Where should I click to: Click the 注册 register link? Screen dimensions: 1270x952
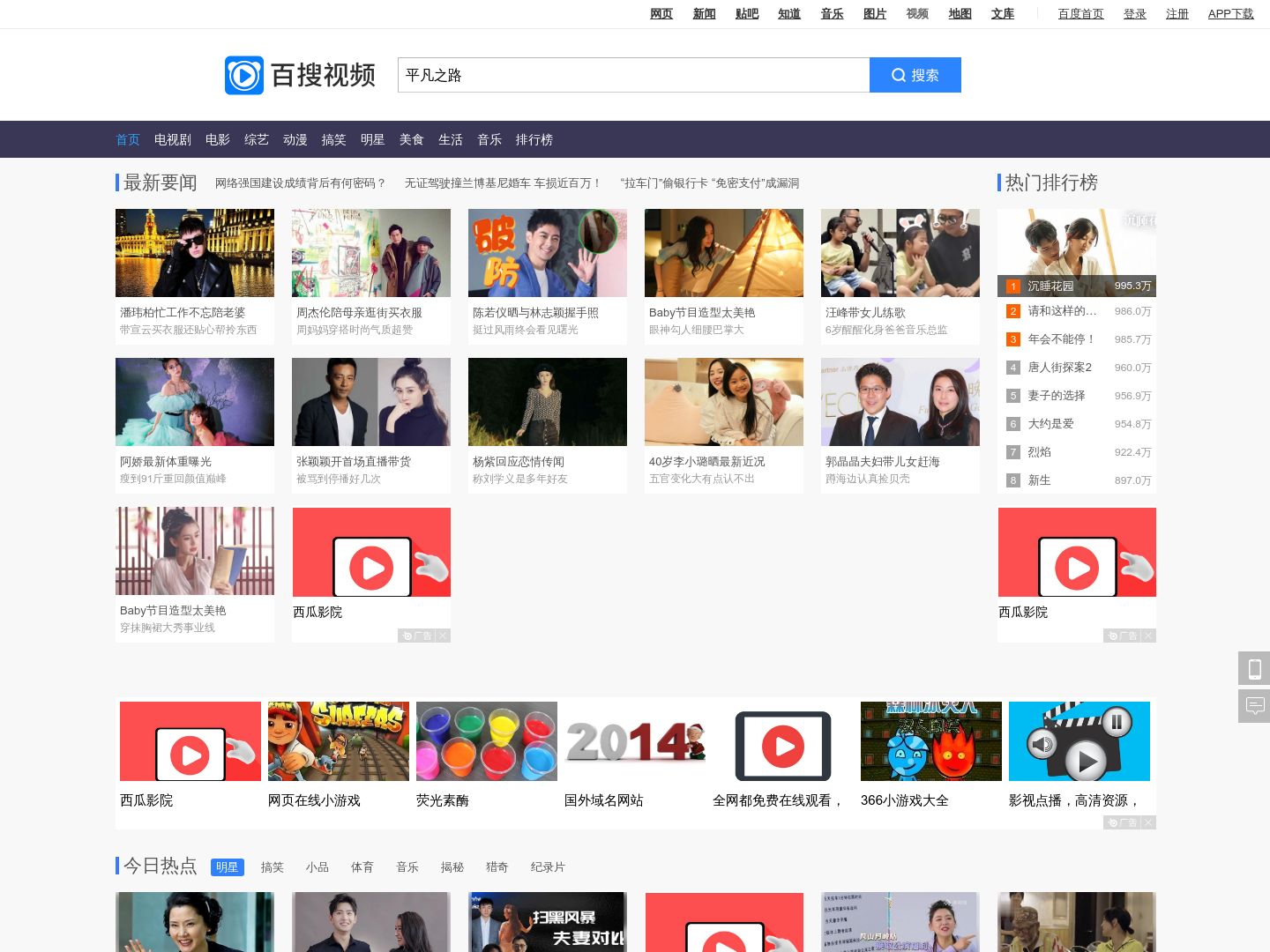coord(1177,13)
